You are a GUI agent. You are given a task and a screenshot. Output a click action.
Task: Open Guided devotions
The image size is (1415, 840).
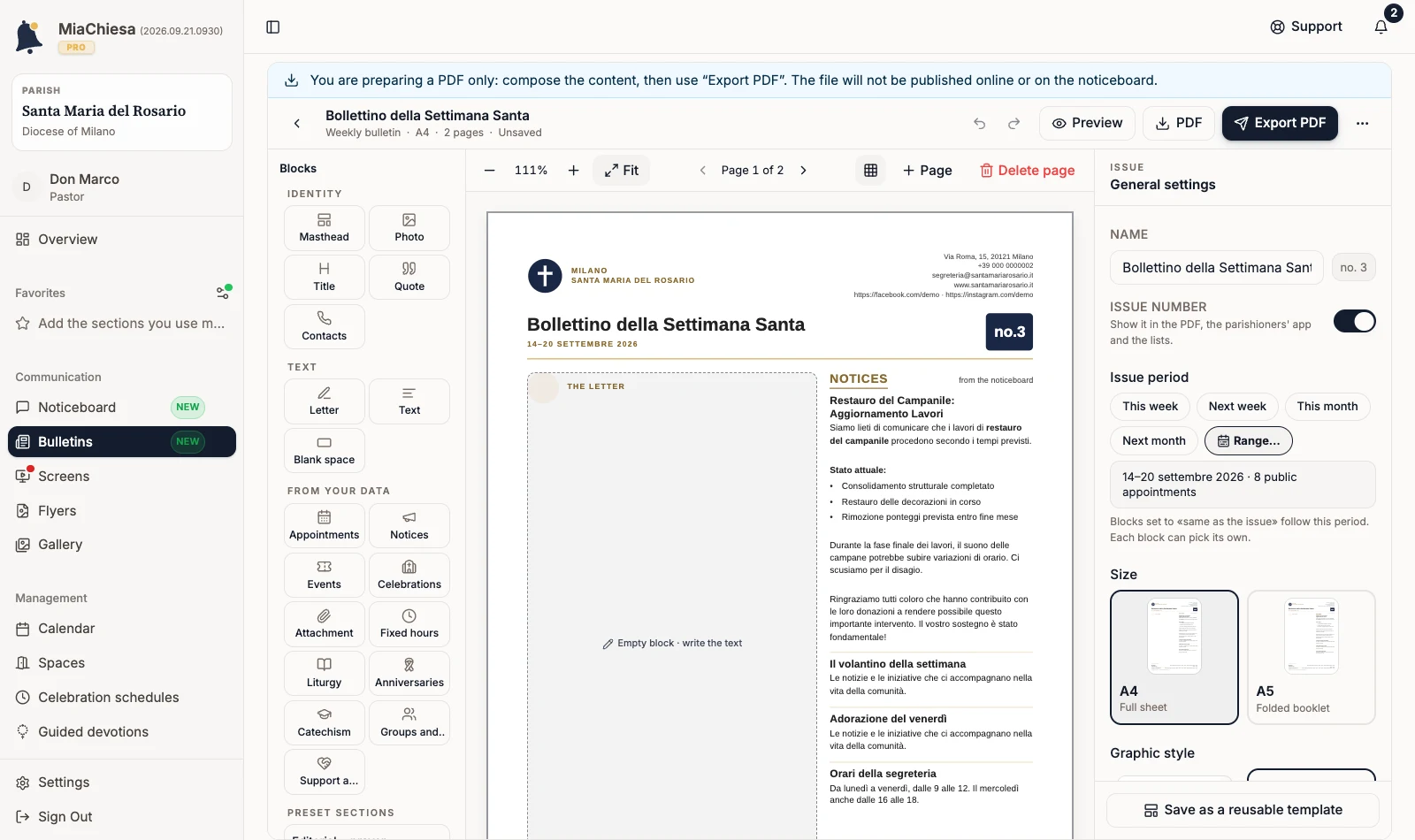click(x=122, y=732)
